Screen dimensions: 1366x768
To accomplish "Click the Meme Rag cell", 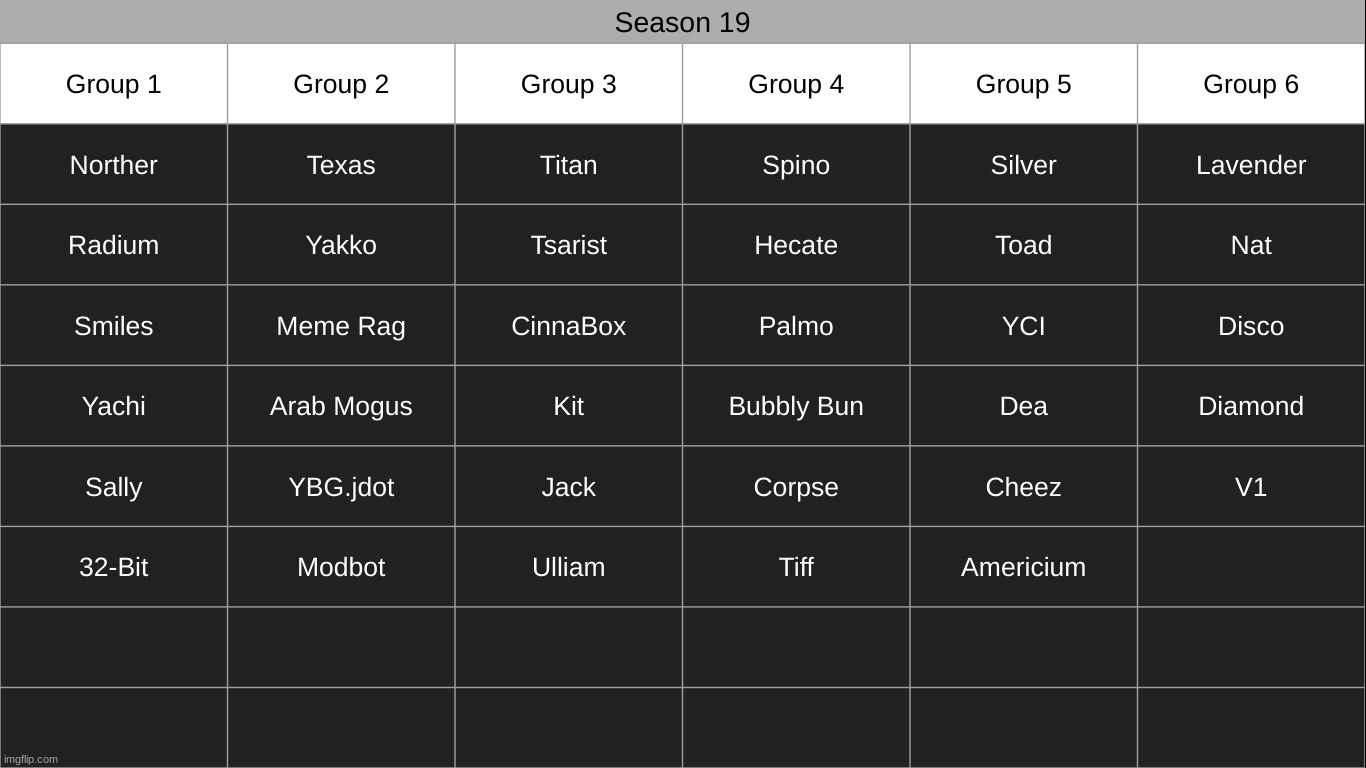I will point(341,326).
